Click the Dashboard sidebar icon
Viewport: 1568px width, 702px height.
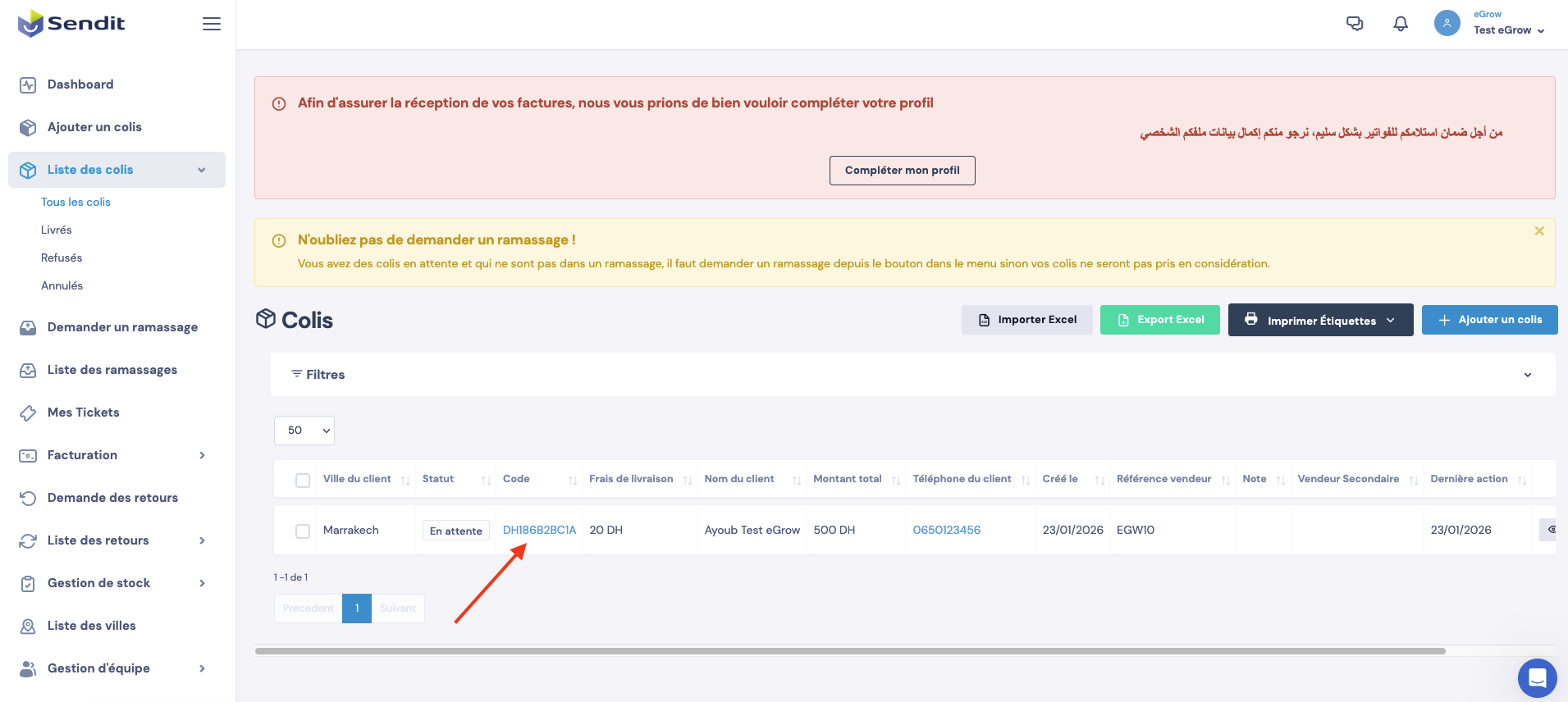coord(28,84)
